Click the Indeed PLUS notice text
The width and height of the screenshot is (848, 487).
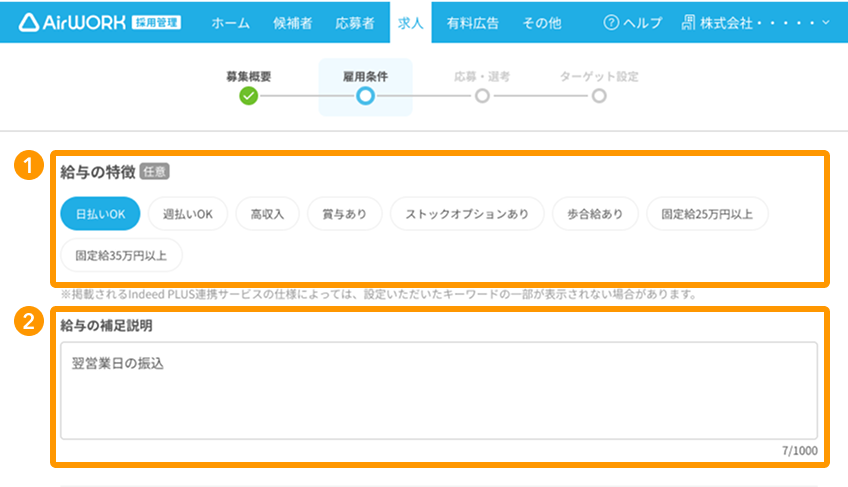pyautogui.click(x=379, y=294)
